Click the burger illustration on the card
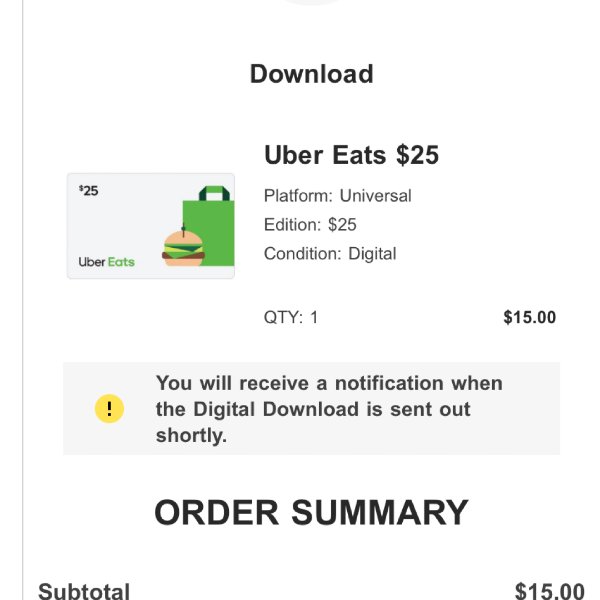 coord(183,246)
